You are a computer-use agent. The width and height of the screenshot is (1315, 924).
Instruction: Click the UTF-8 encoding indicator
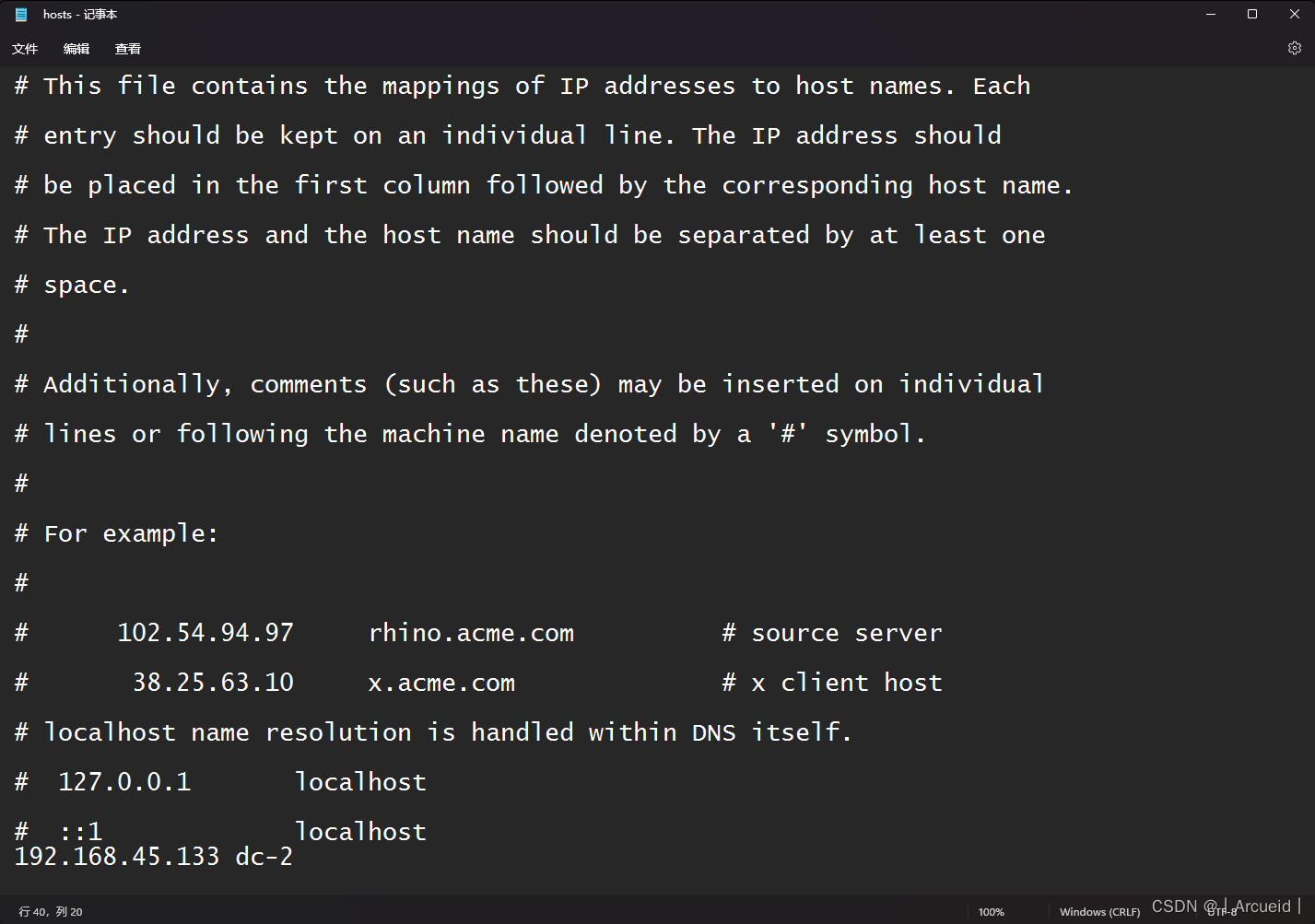(1222, 912)
